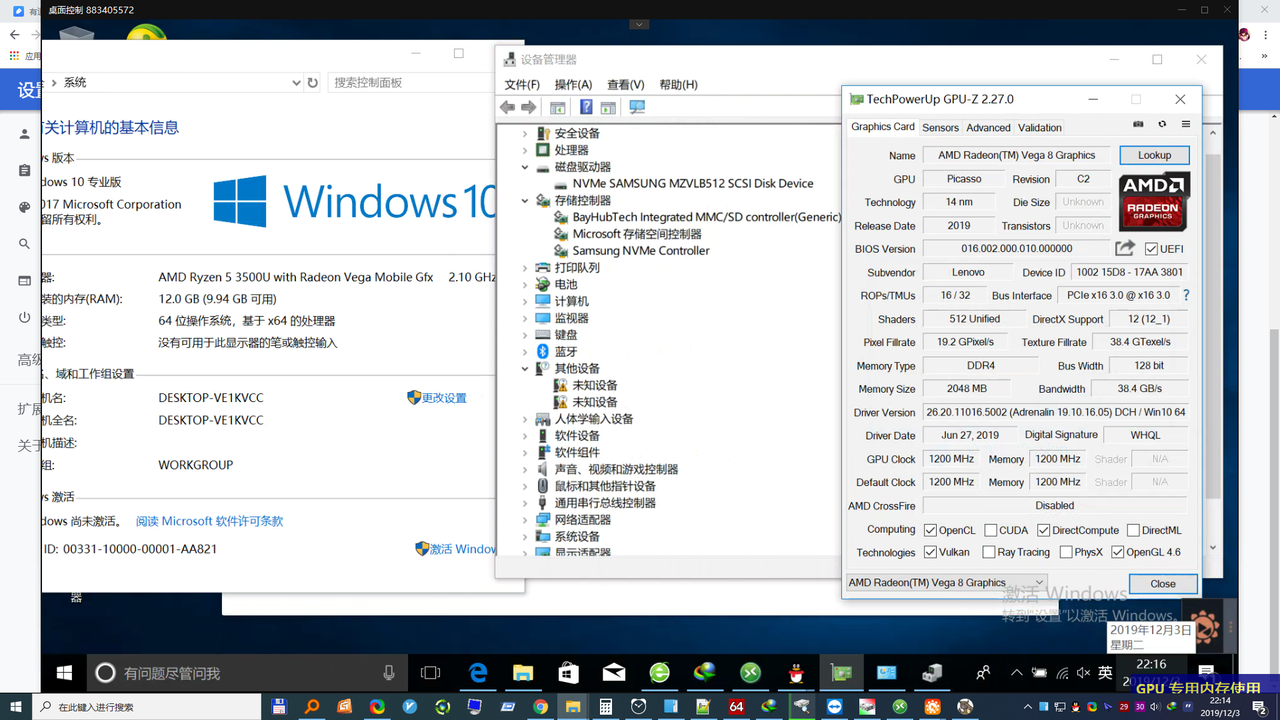Click 激活 Windows link in System window
This screenshot has height=720, width=1280.
pyautogui.click(x=462, y=549)
